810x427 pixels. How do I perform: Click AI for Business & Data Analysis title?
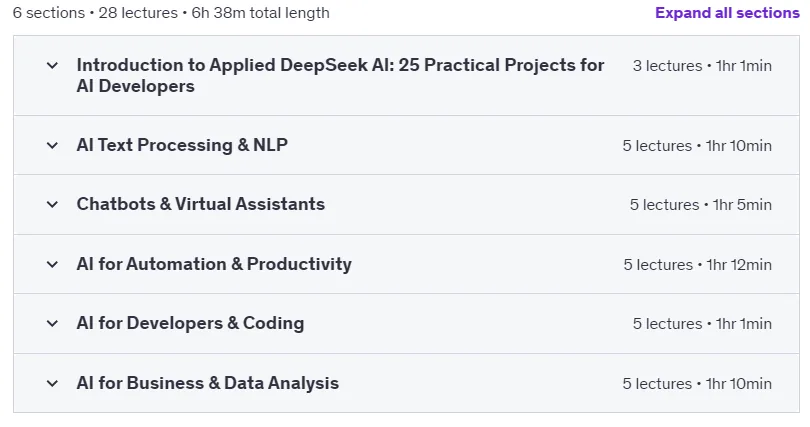pos(208,383)
